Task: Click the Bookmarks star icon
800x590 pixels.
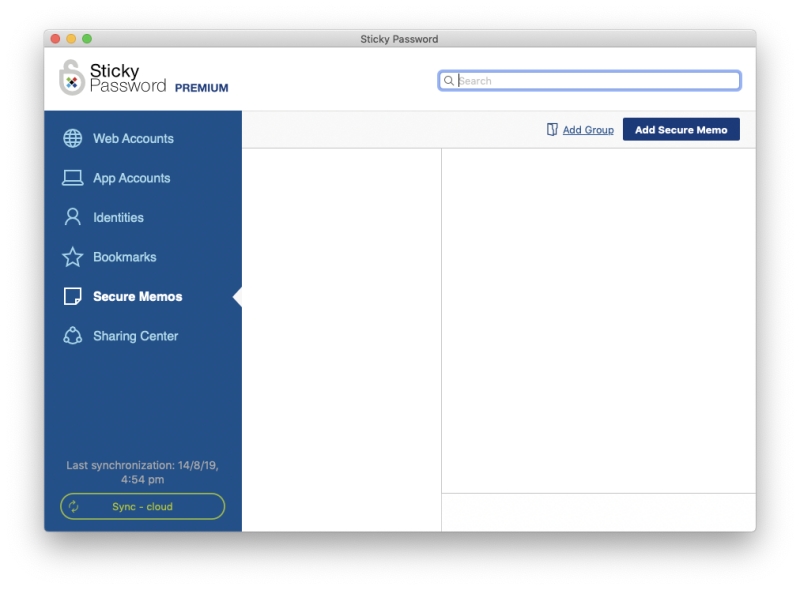Action: 72,257
